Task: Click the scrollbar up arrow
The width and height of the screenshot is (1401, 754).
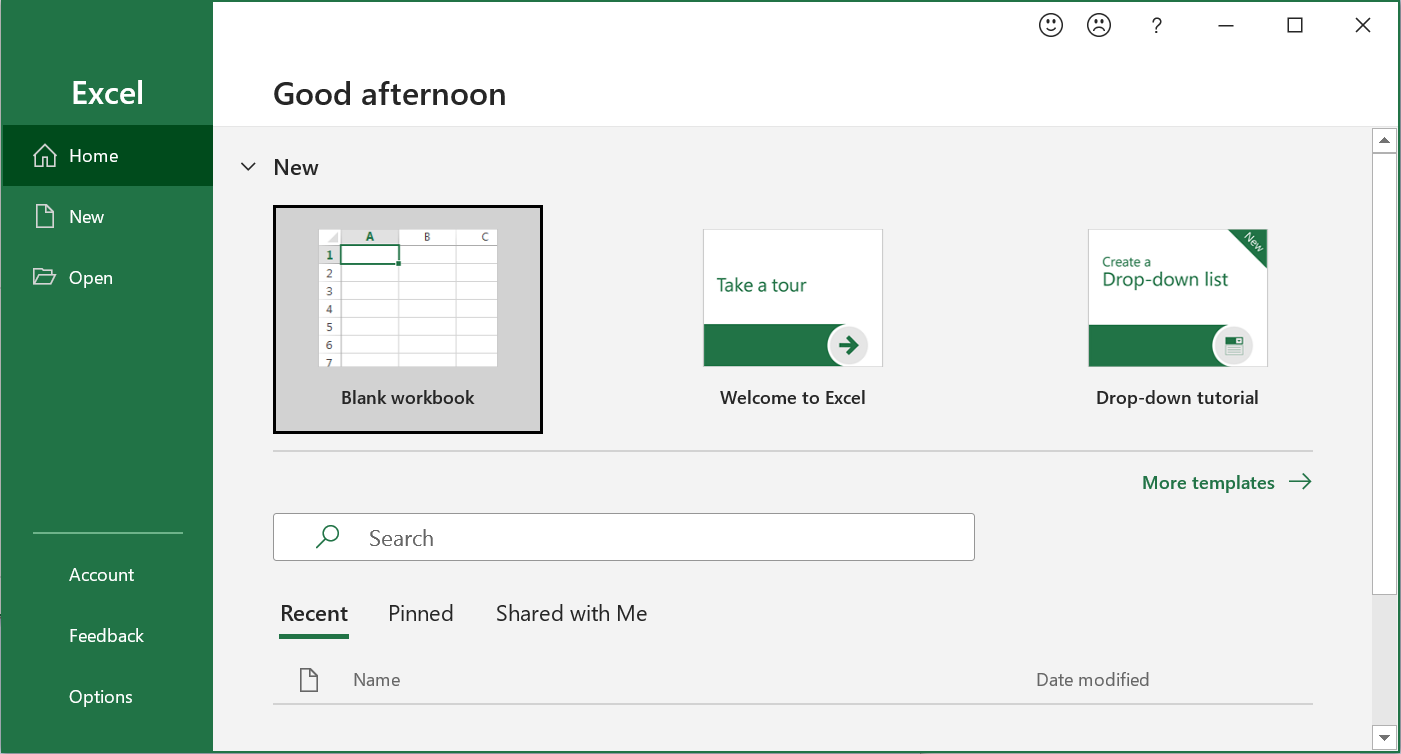Action: (1384, 140)
